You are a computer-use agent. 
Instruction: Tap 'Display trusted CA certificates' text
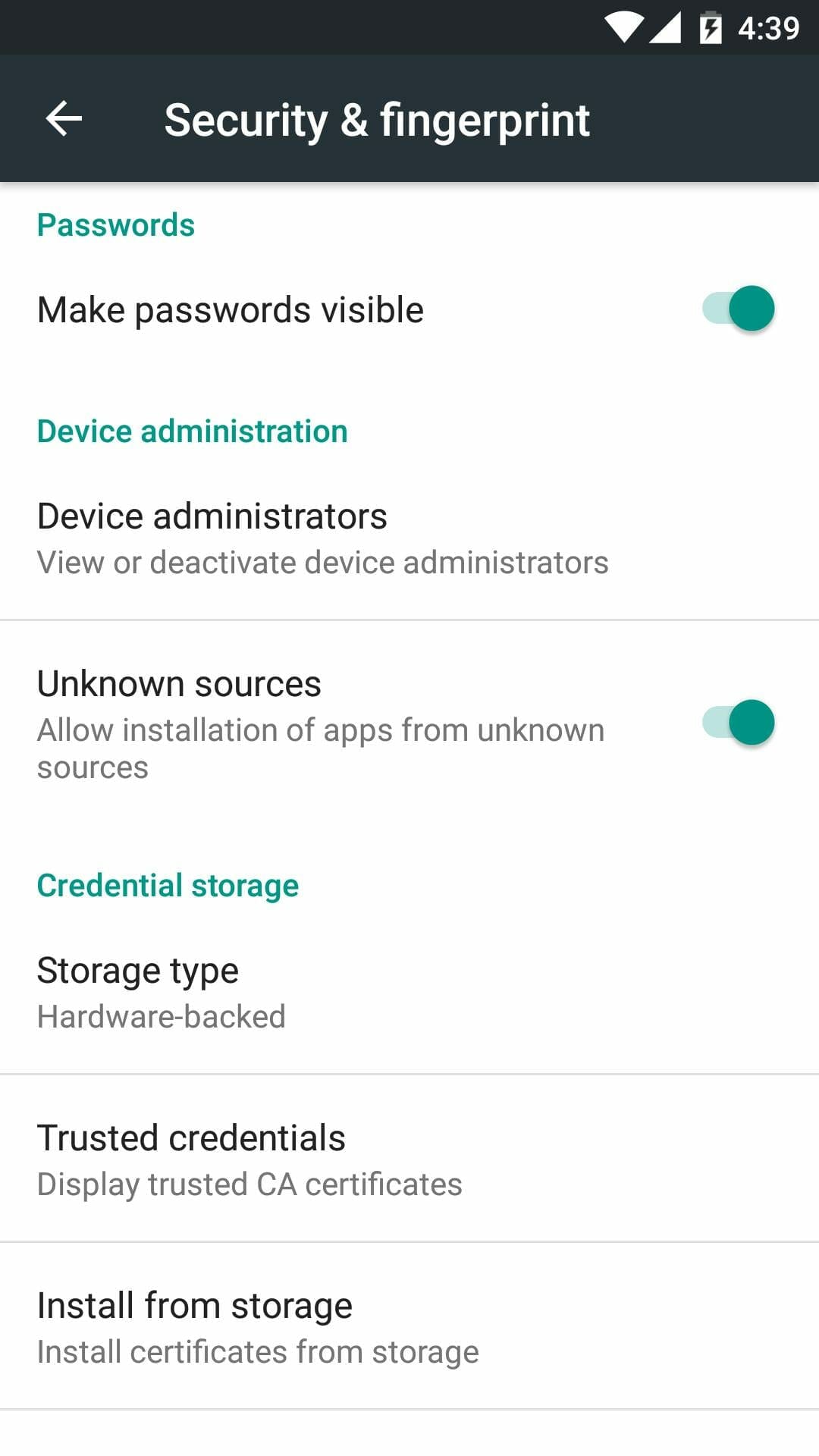(249, 1185)
